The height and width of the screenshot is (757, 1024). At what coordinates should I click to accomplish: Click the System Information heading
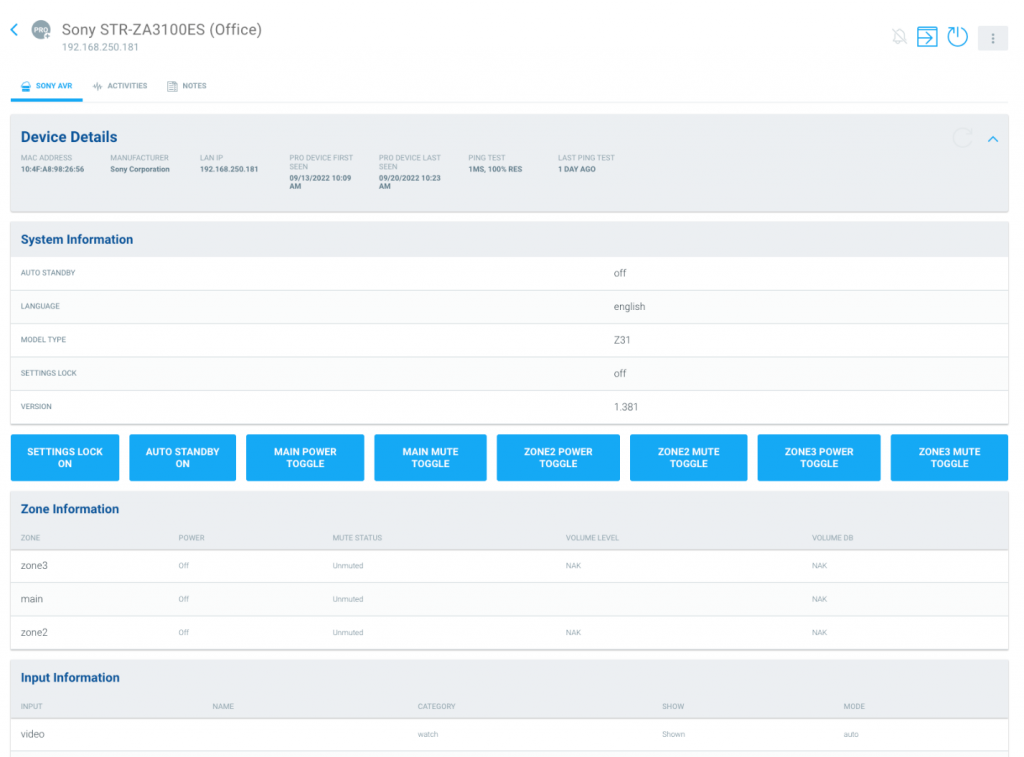(x=76, y=240)
